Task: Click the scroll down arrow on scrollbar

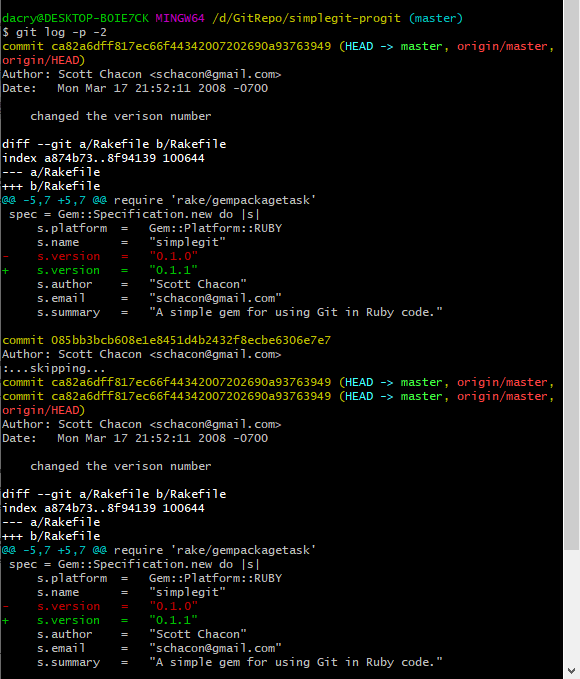Action: pyautogui.click(x=571, y=671)
